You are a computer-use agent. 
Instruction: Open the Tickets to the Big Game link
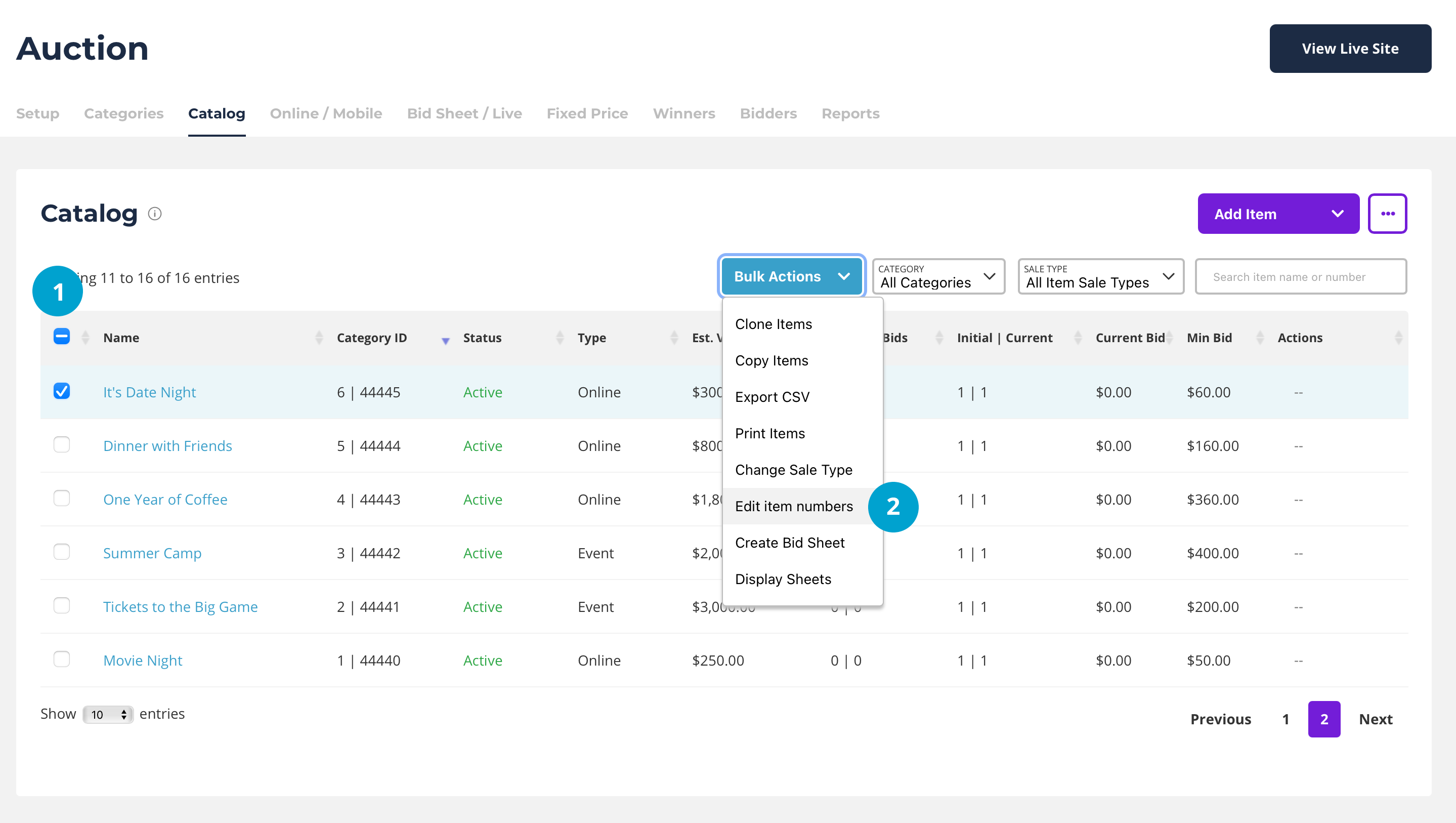coord(180,607)
